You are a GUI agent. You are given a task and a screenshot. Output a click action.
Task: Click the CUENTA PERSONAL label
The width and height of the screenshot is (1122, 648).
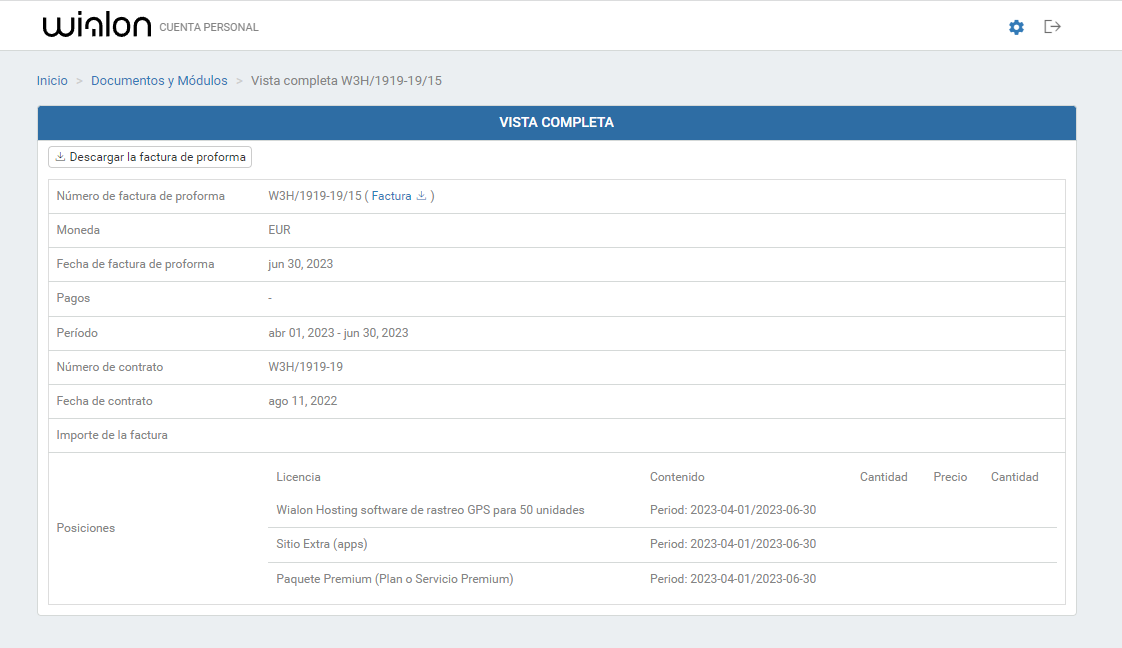tap(209, 28)
